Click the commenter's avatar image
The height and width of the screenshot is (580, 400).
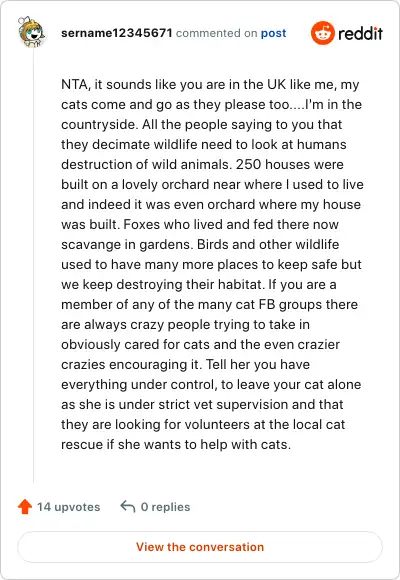[31, 32]
